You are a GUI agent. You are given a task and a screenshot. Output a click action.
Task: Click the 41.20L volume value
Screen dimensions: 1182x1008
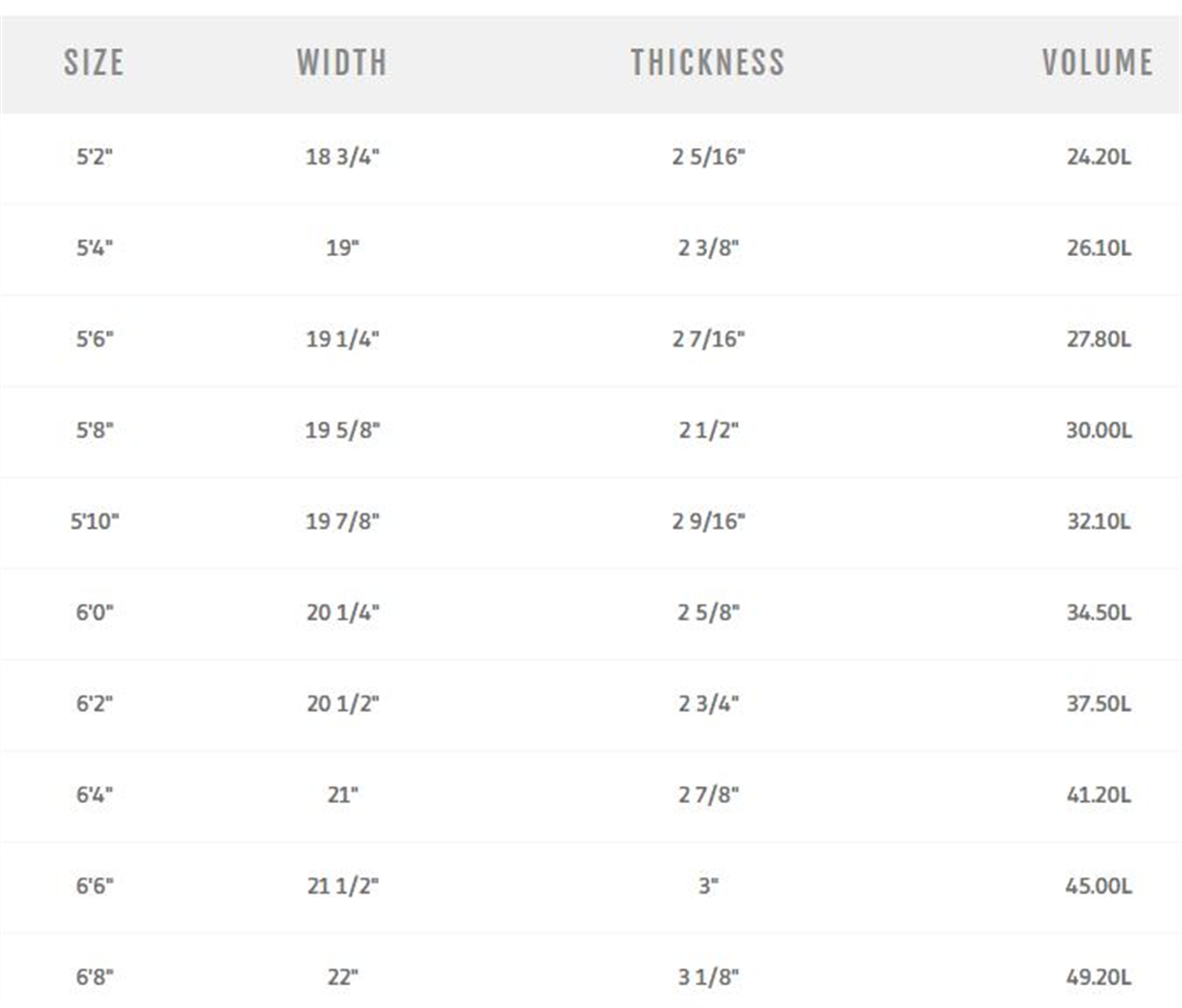(1098, 795)
